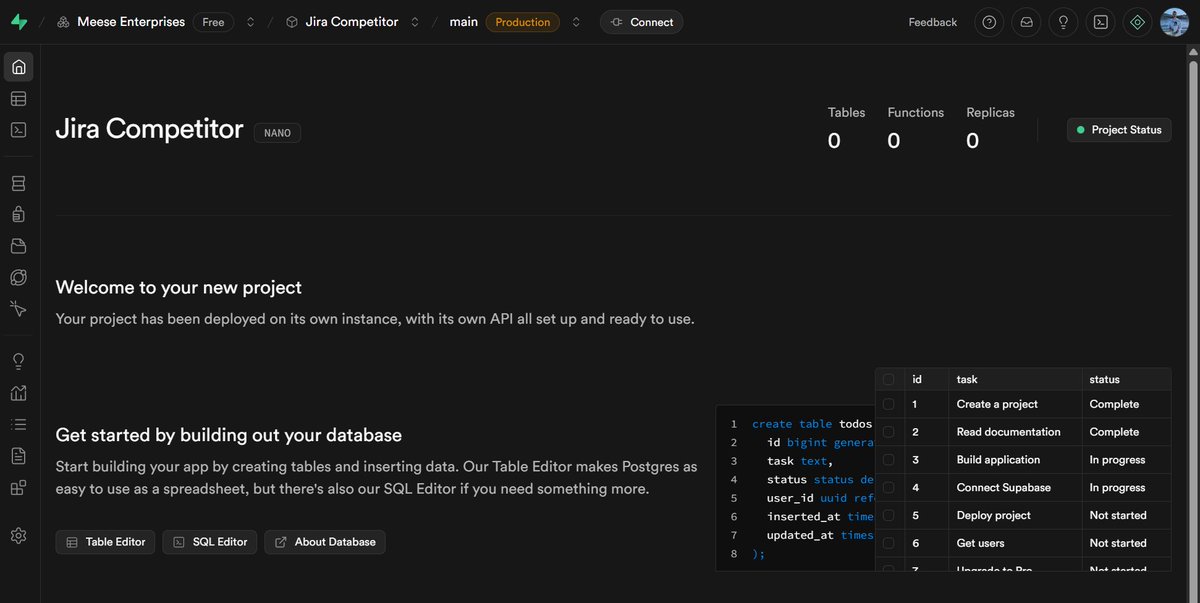Viewport: 1200px width, 603px height.
Task: Click the "create table todos" code line
Action: pyautogui.click(x=812, y=424)
